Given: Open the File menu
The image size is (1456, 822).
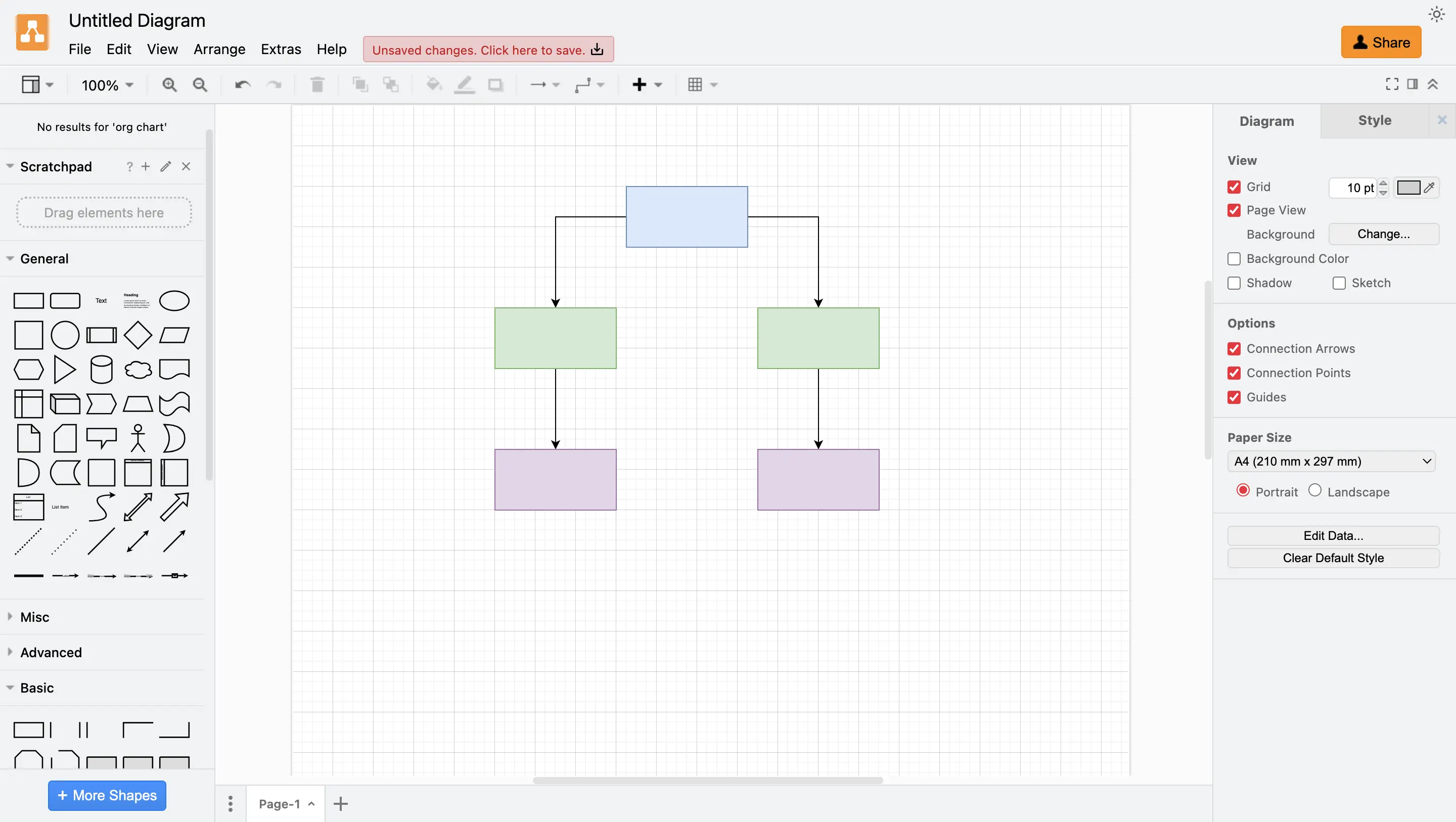Looking at the screenshot, I should 80,49.
